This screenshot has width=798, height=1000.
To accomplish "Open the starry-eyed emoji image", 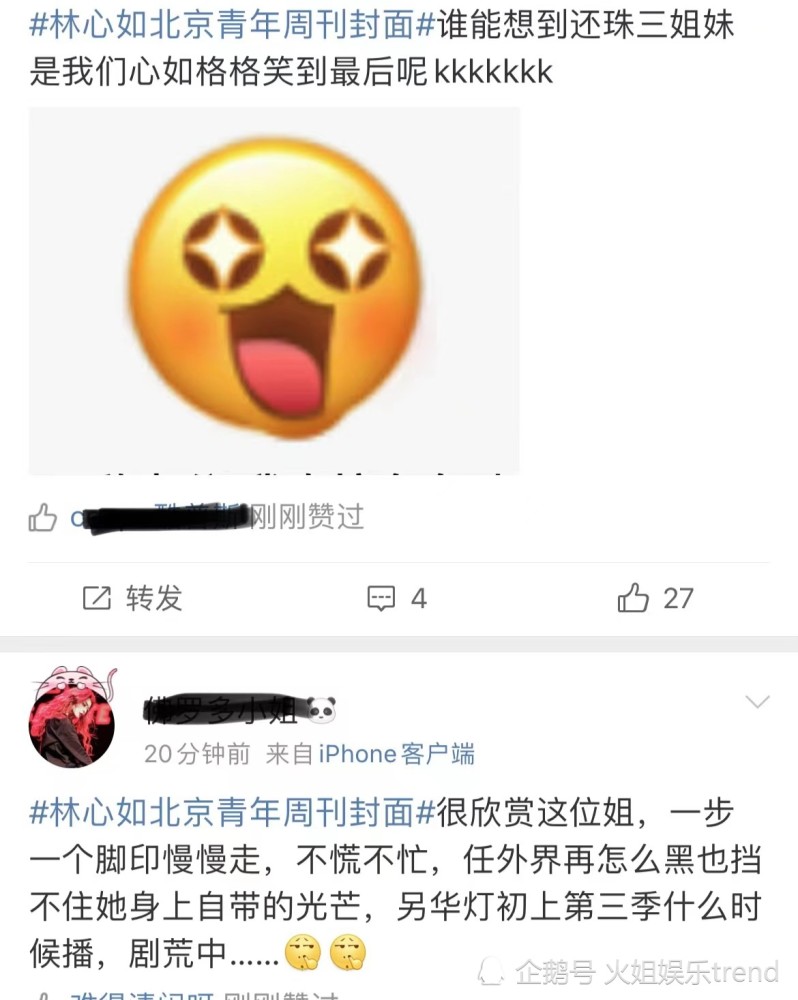I will [274, 290].
